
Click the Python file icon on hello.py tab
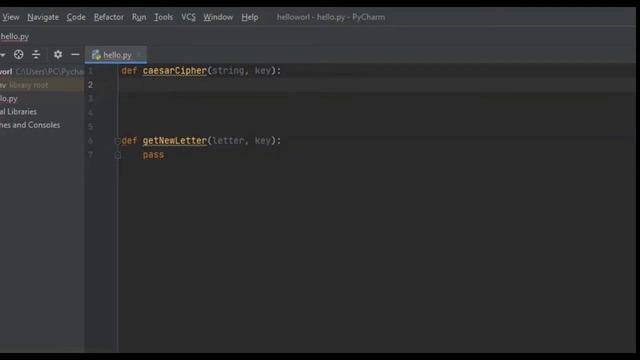point(96,55)
